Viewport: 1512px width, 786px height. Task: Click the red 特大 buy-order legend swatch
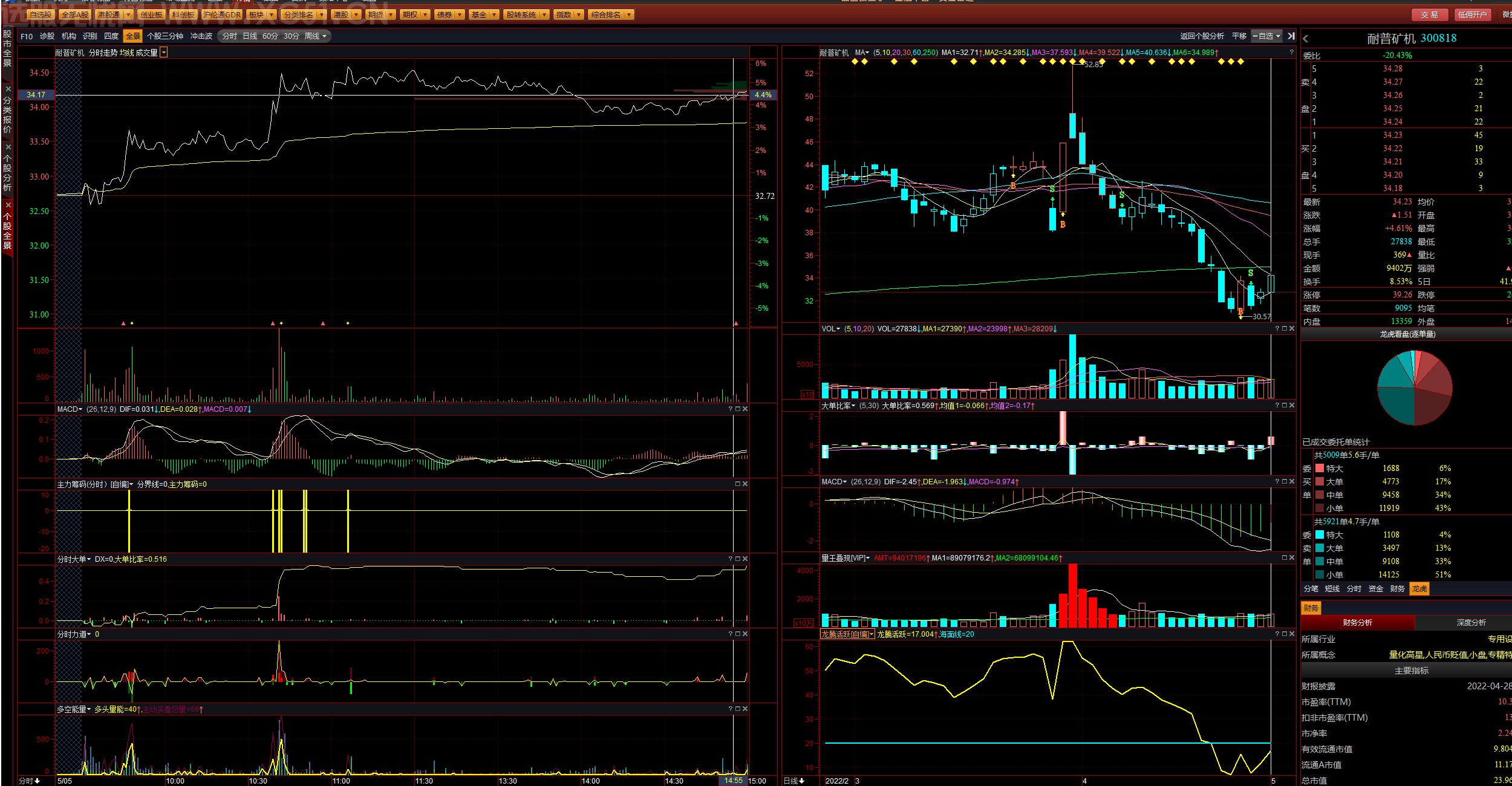pyautogui.click(x=1320, y=469)
